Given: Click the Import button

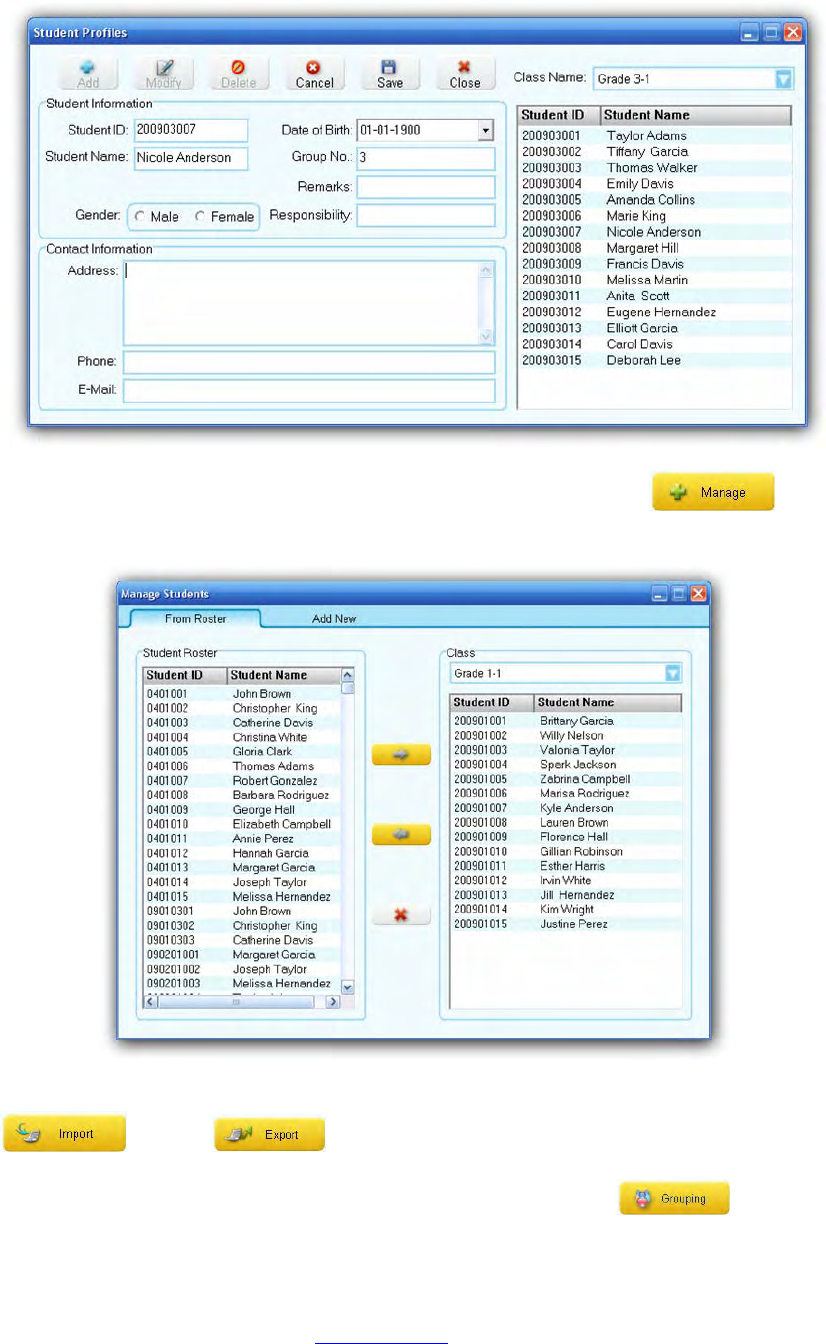Looking at the screenshot, I should [x=65, y=1134].
